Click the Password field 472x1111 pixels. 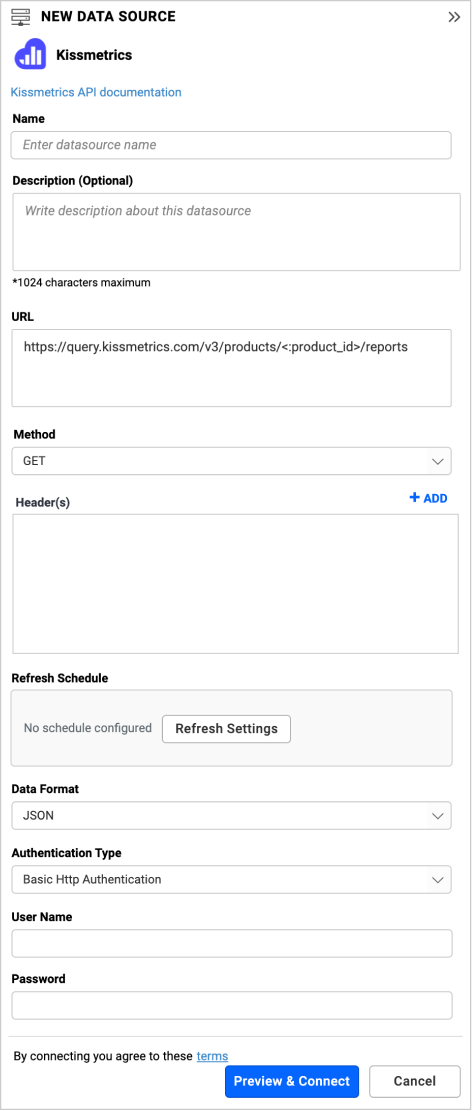232,1005
